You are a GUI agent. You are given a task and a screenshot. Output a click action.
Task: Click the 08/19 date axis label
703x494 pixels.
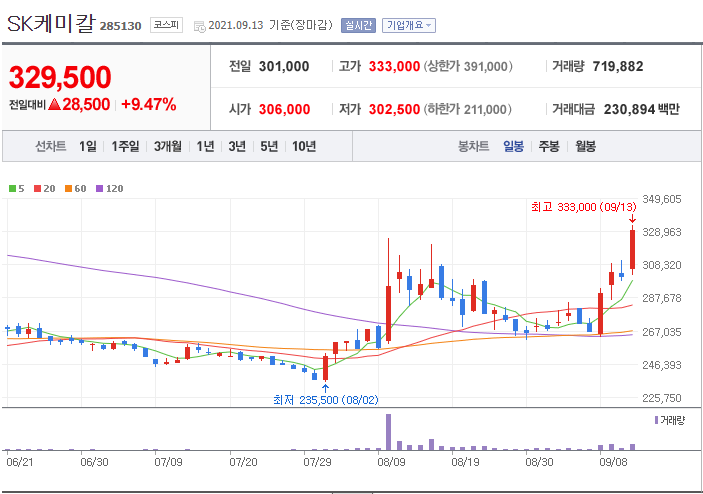465,462
